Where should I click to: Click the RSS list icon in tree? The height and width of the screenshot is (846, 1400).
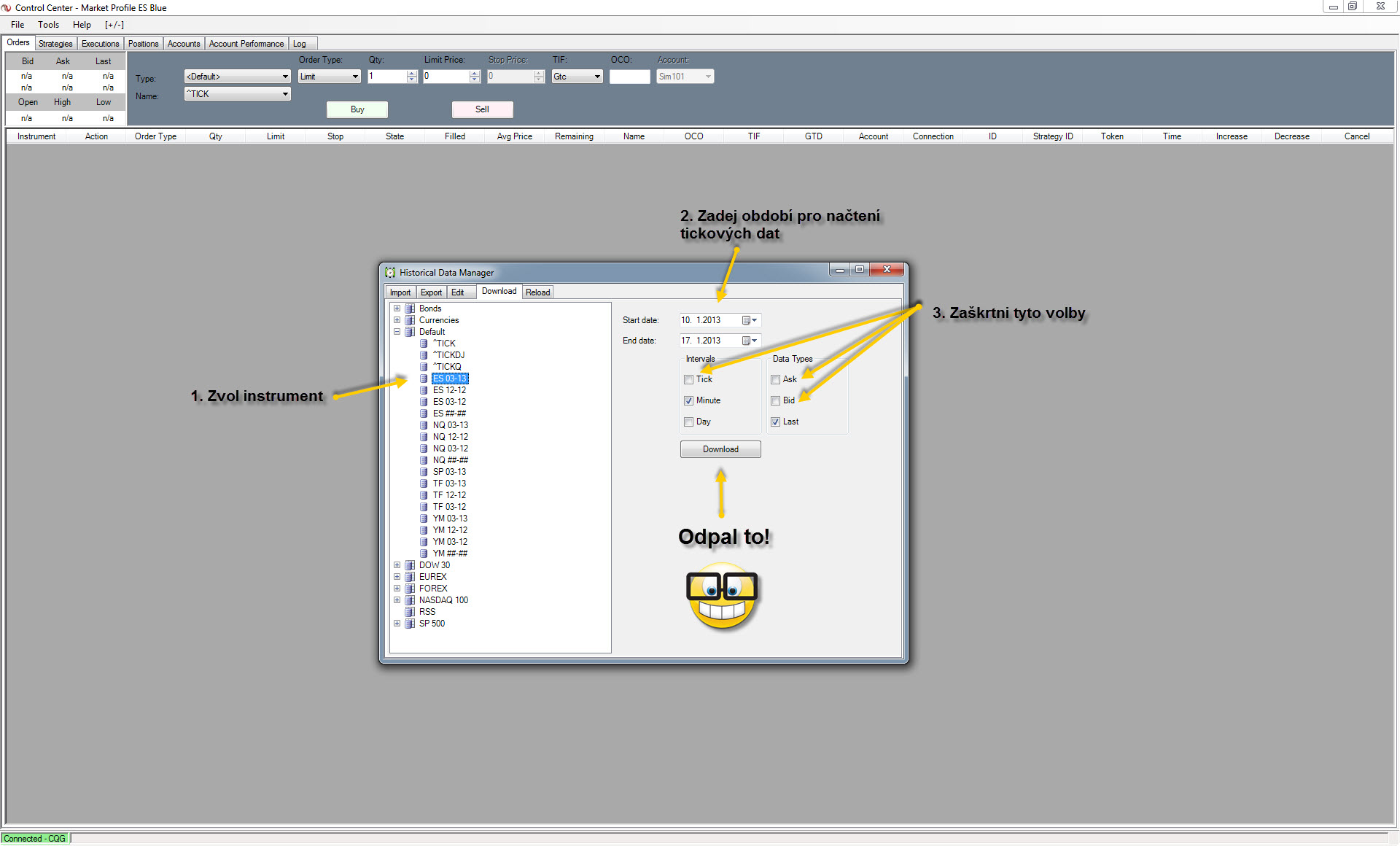(410, 612)
